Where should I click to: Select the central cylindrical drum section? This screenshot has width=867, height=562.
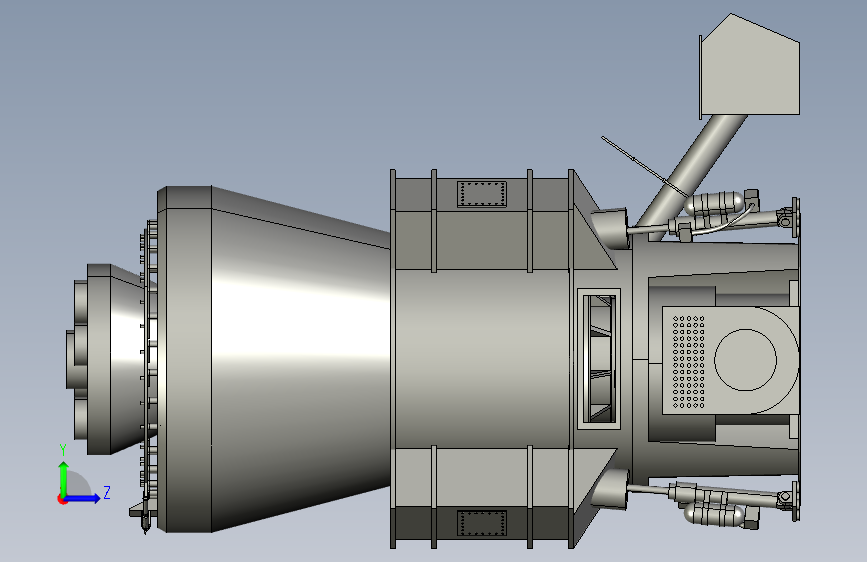click(482, 360)
